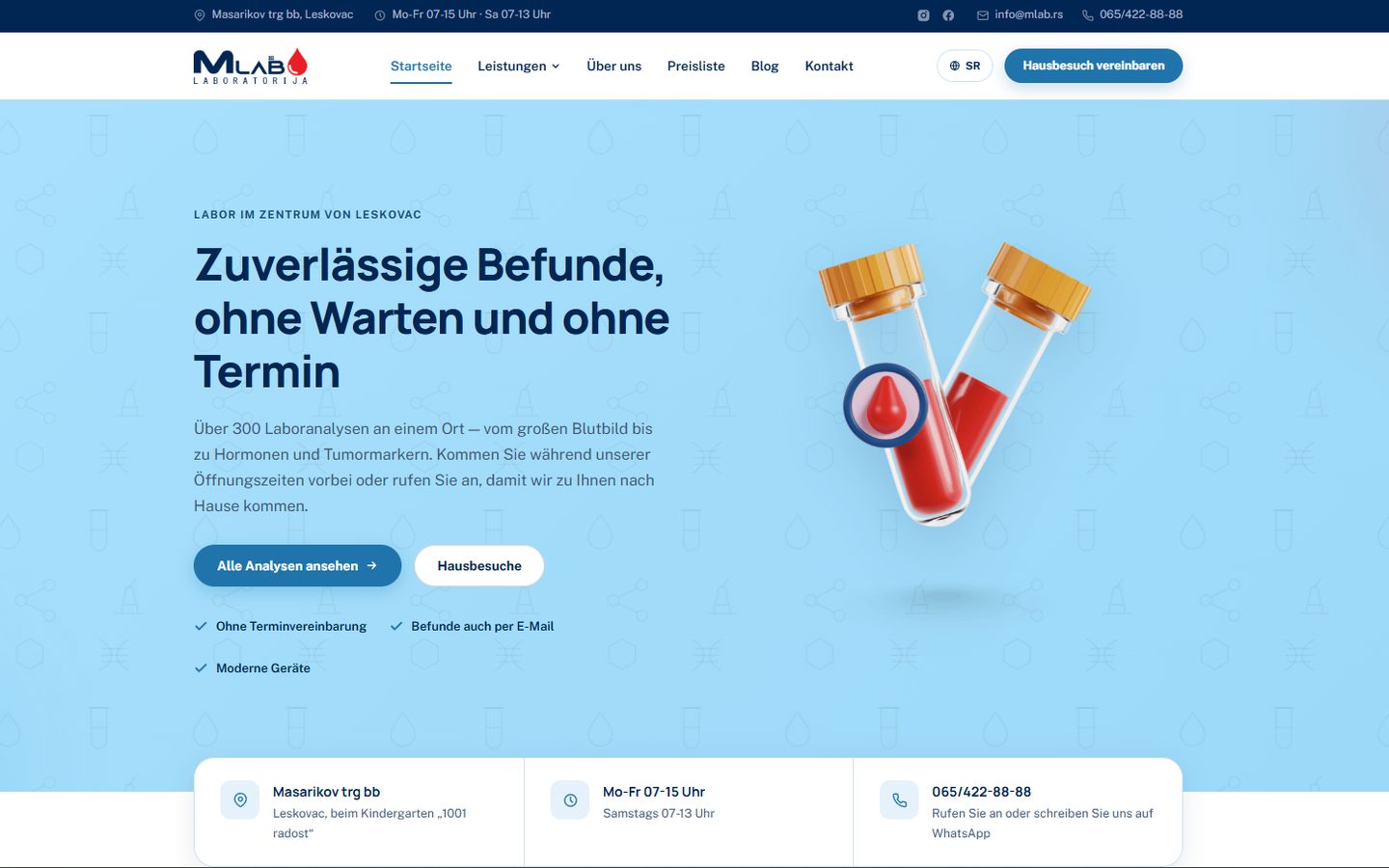This screenshot has width=1389, height=868.
Task: Call 065/422-88-88 from the top bar
Action: [x=1141, y=14]
